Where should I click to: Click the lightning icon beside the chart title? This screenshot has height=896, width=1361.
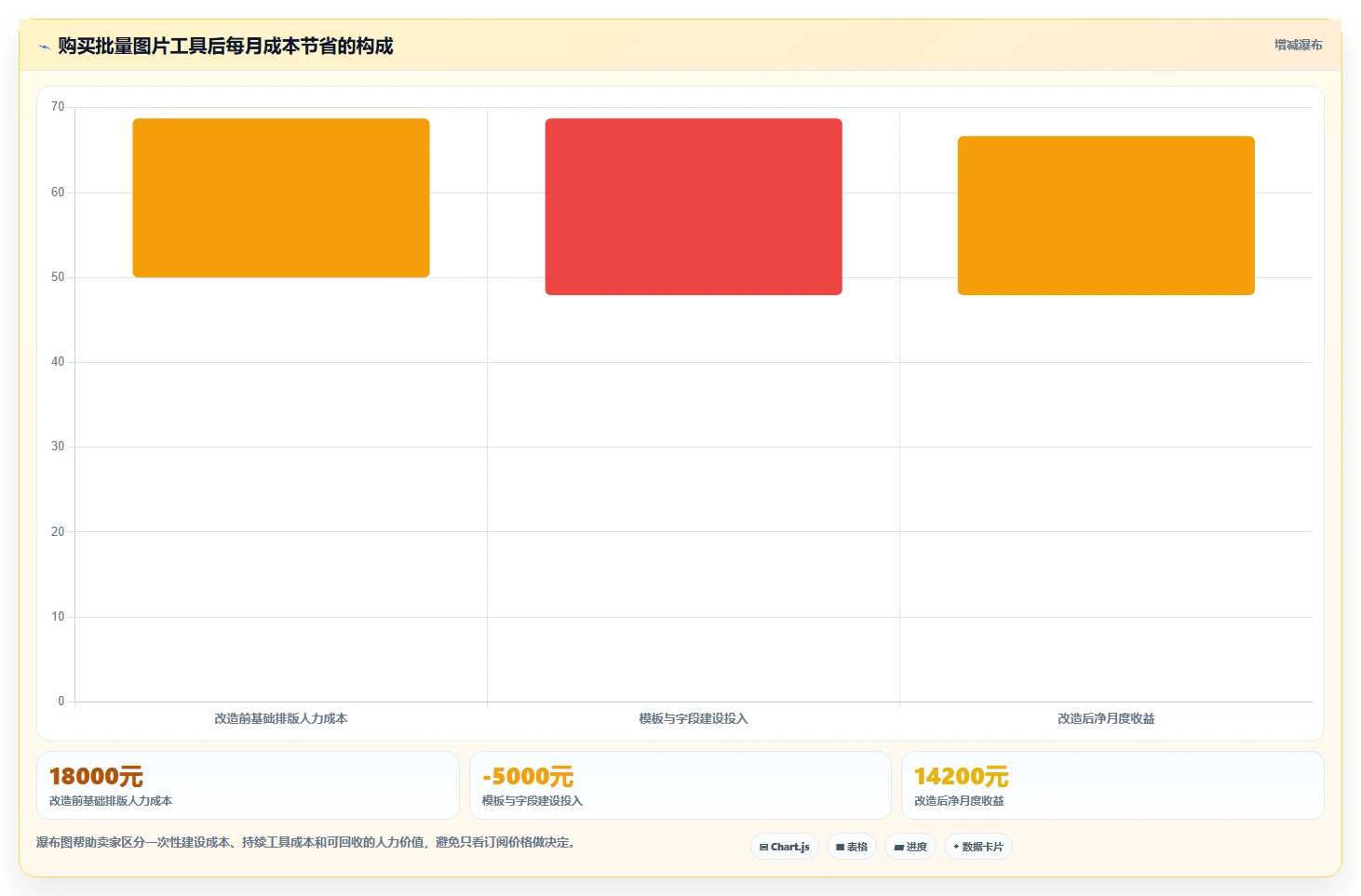pyautogui.click(x=44, y=47)
